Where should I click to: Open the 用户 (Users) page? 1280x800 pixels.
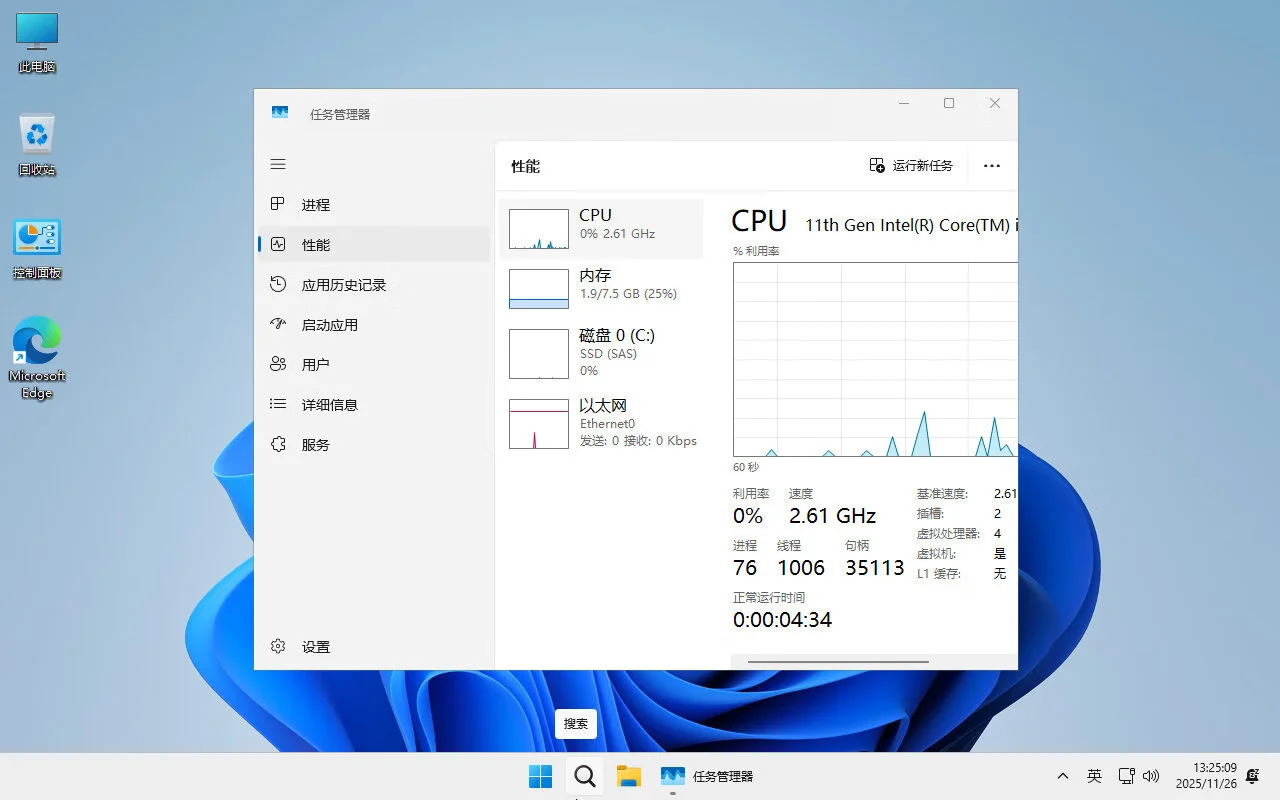click(315, 364)
